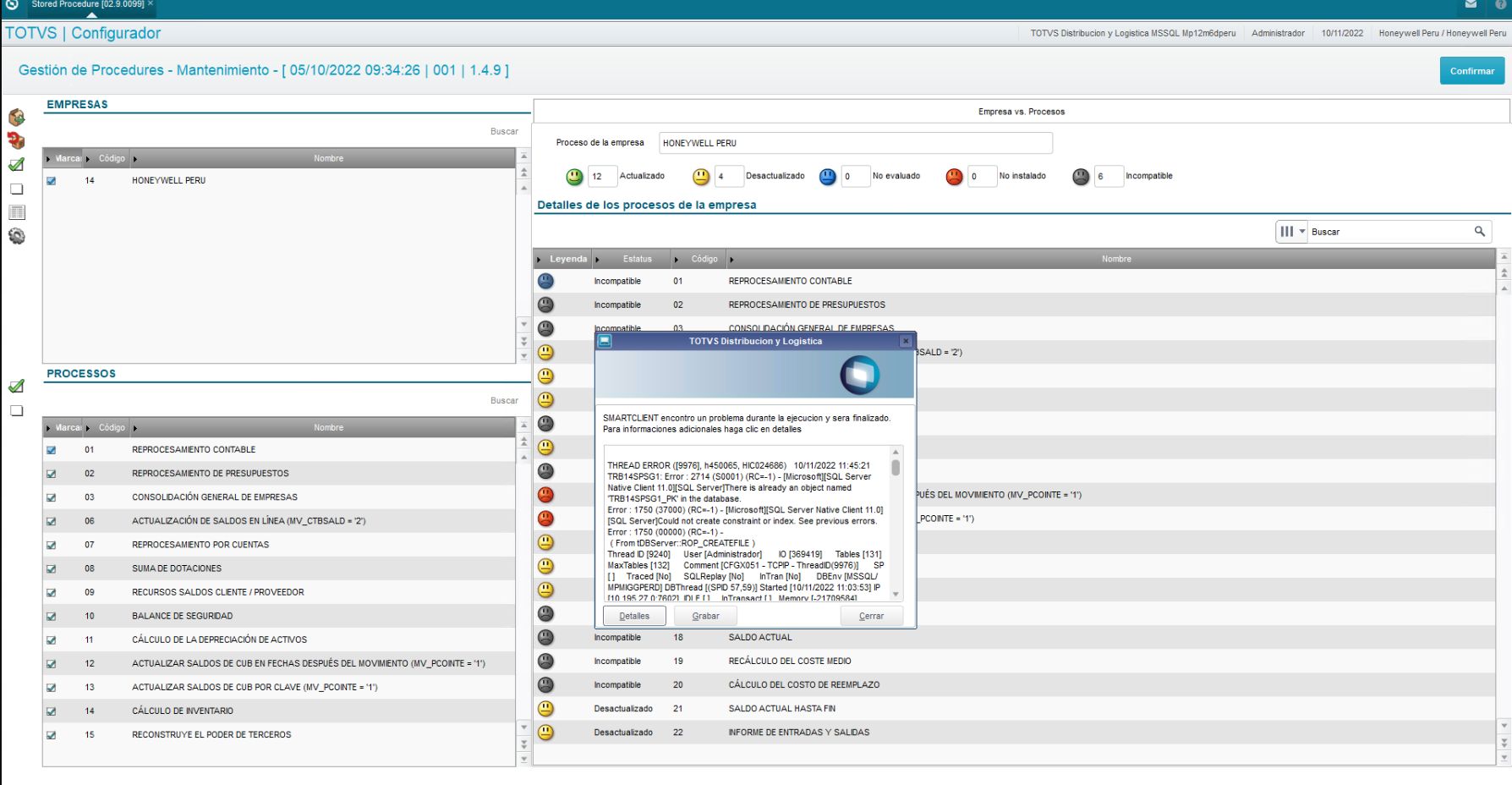Click the box with red undo arrow icon
This screenshot has height=785, width=1512.
click(16, 140)
